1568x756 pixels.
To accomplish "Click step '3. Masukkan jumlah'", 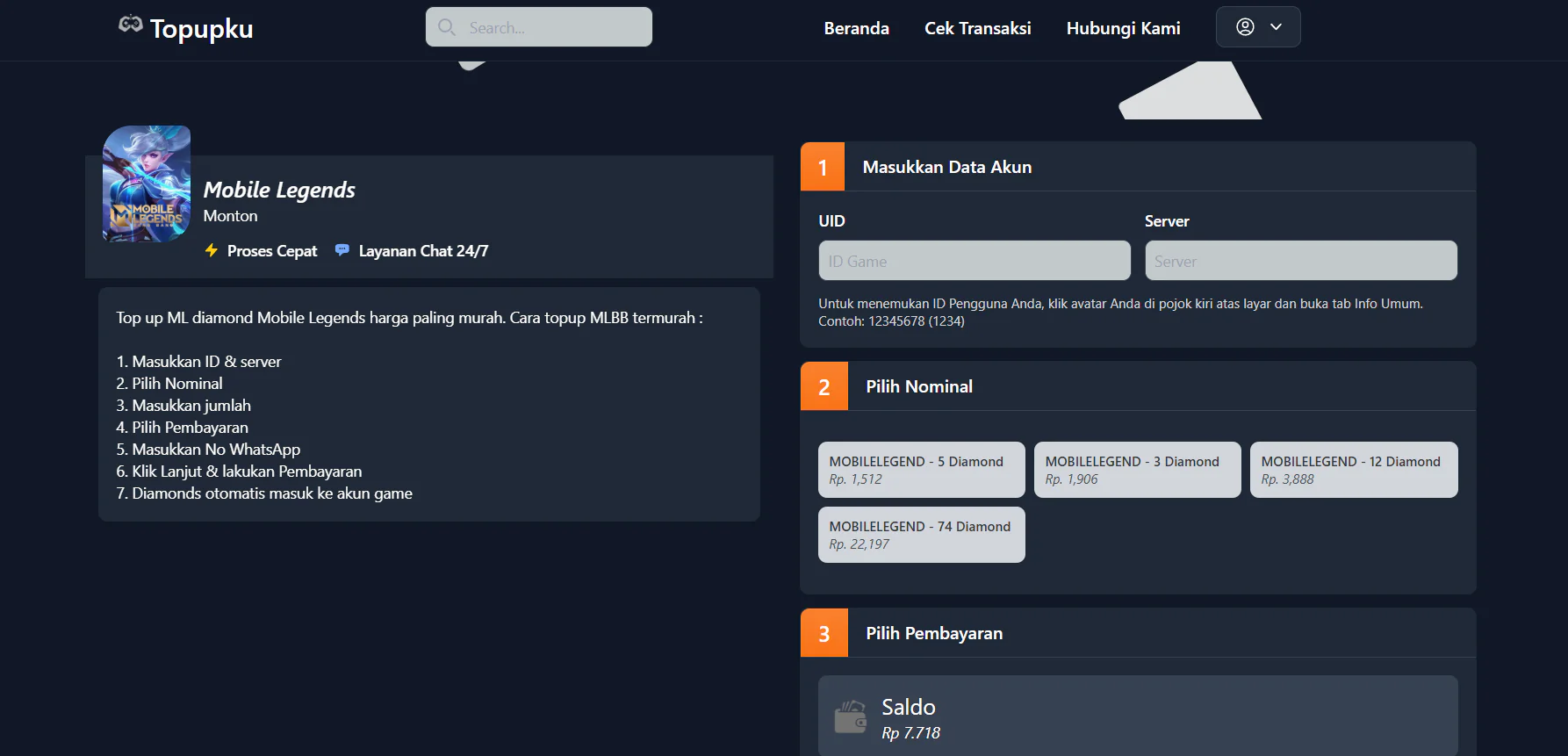I will click(183, 406).
